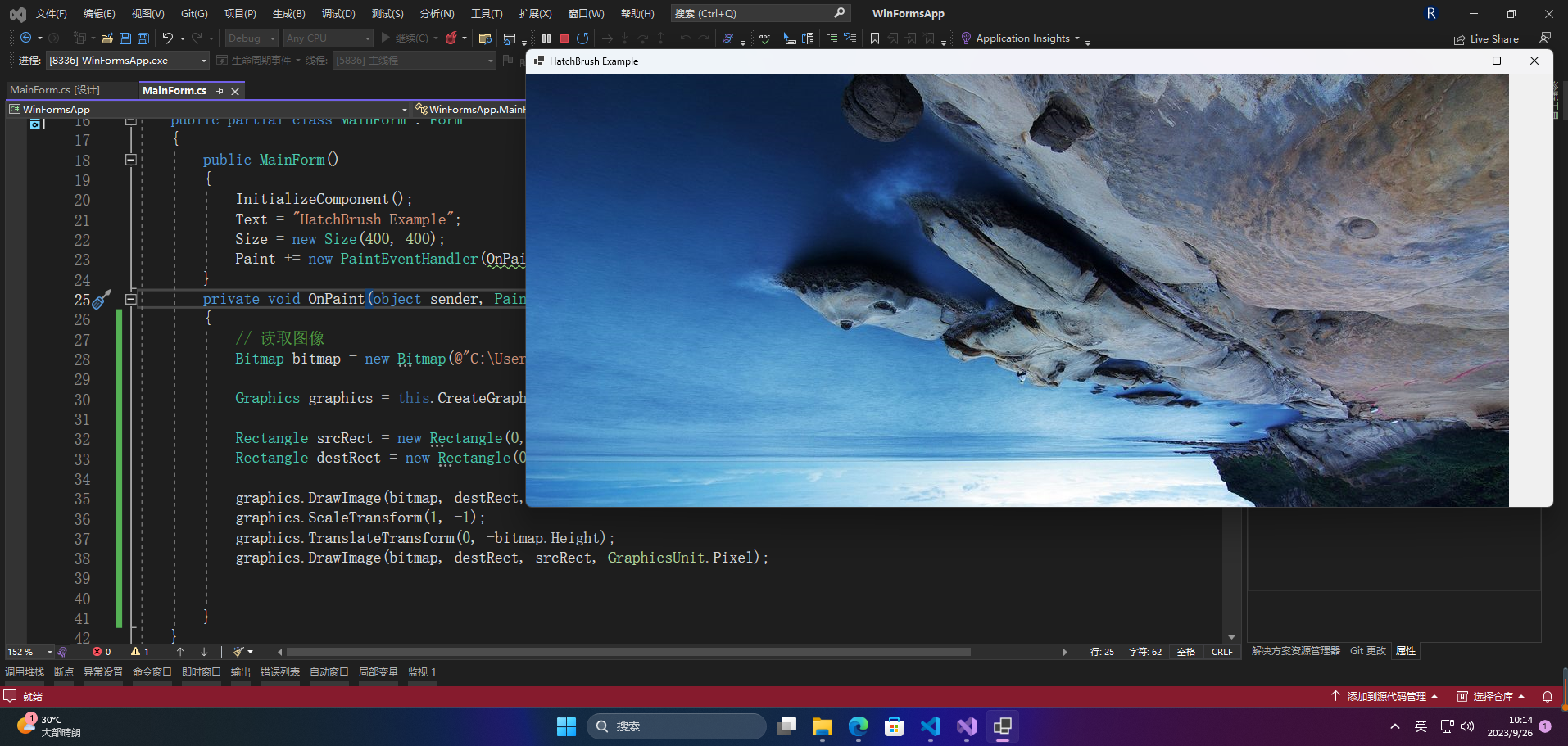1568x746 pixels.
Task: Click 选择仓库 in status bar
Action: tap(1491, 696)
